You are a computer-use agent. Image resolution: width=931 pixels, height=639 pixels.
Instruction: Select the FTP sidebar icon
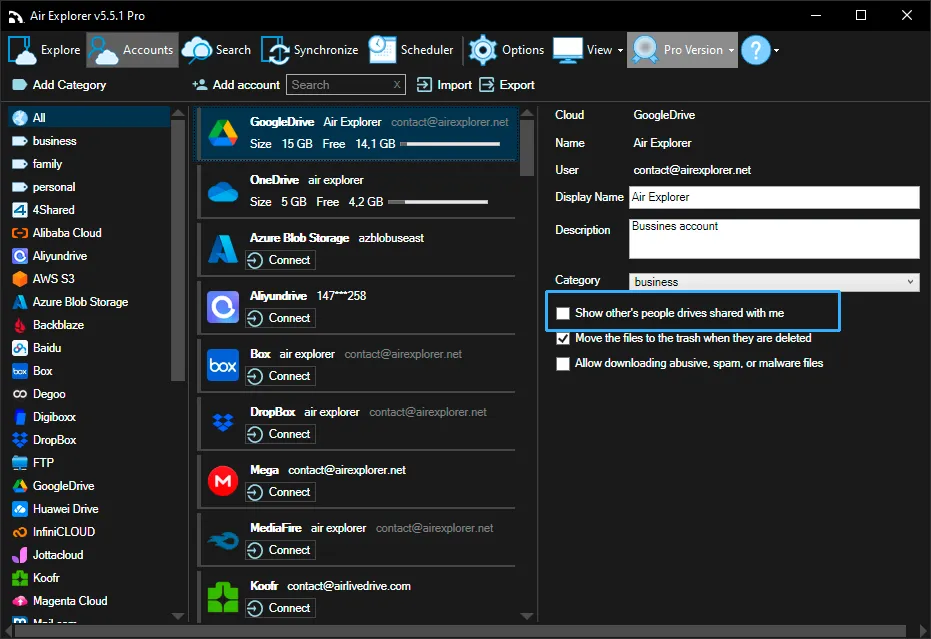(20, 463)
